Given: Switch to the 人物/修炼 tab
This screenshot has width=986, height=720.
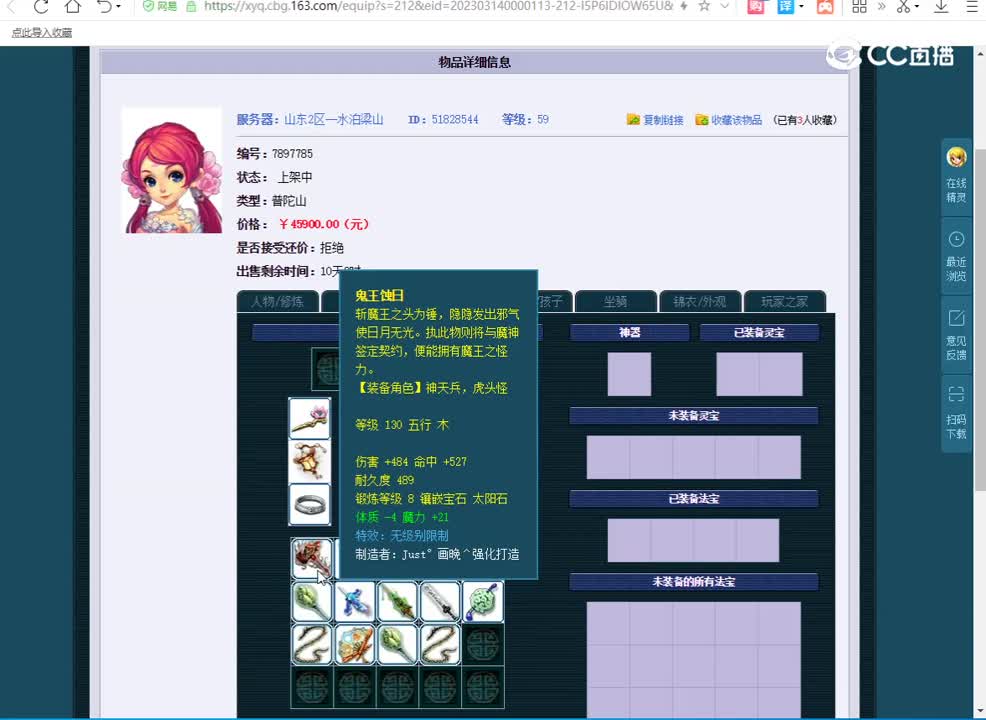Looking at the screenshot, I should point(277,302).
